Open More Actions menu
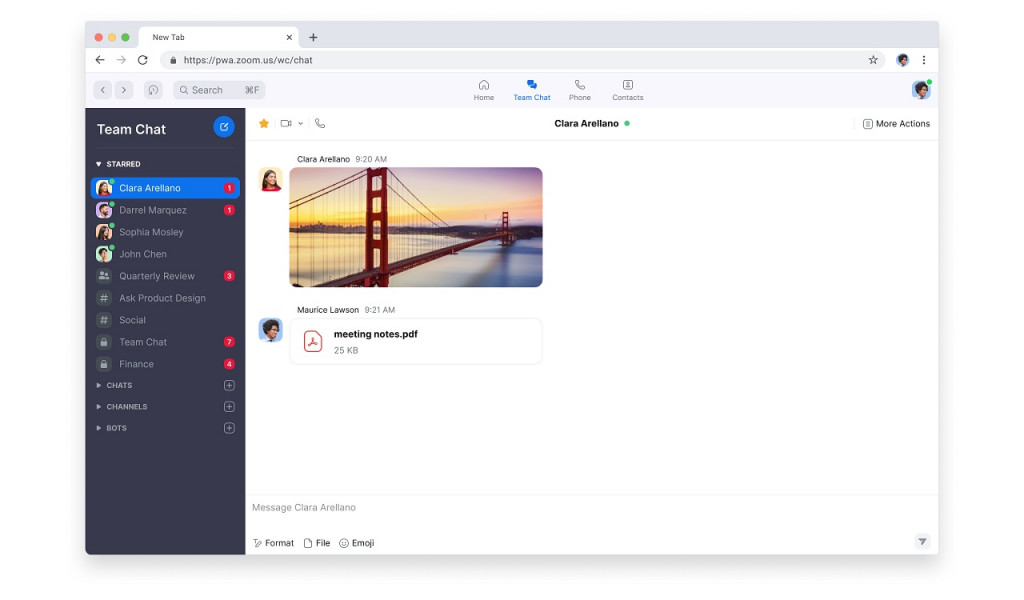 (896, 124)
